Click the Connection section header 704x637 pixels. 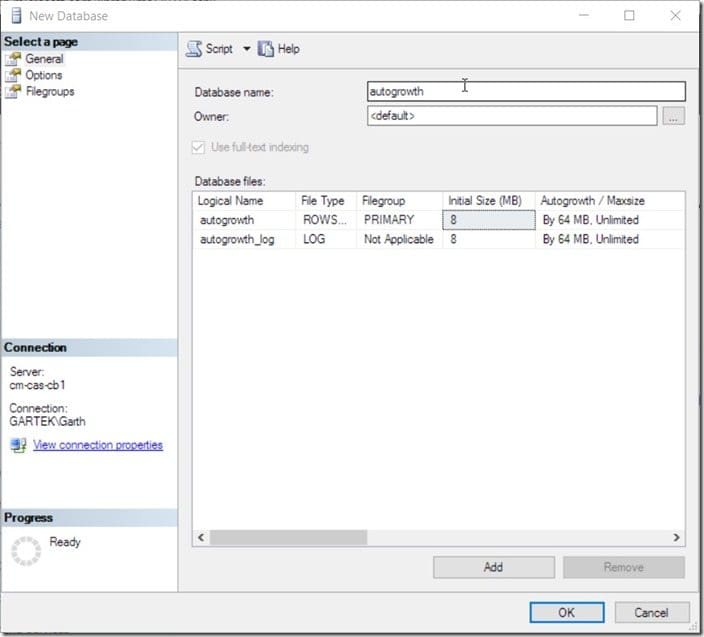tap(89, 347)
